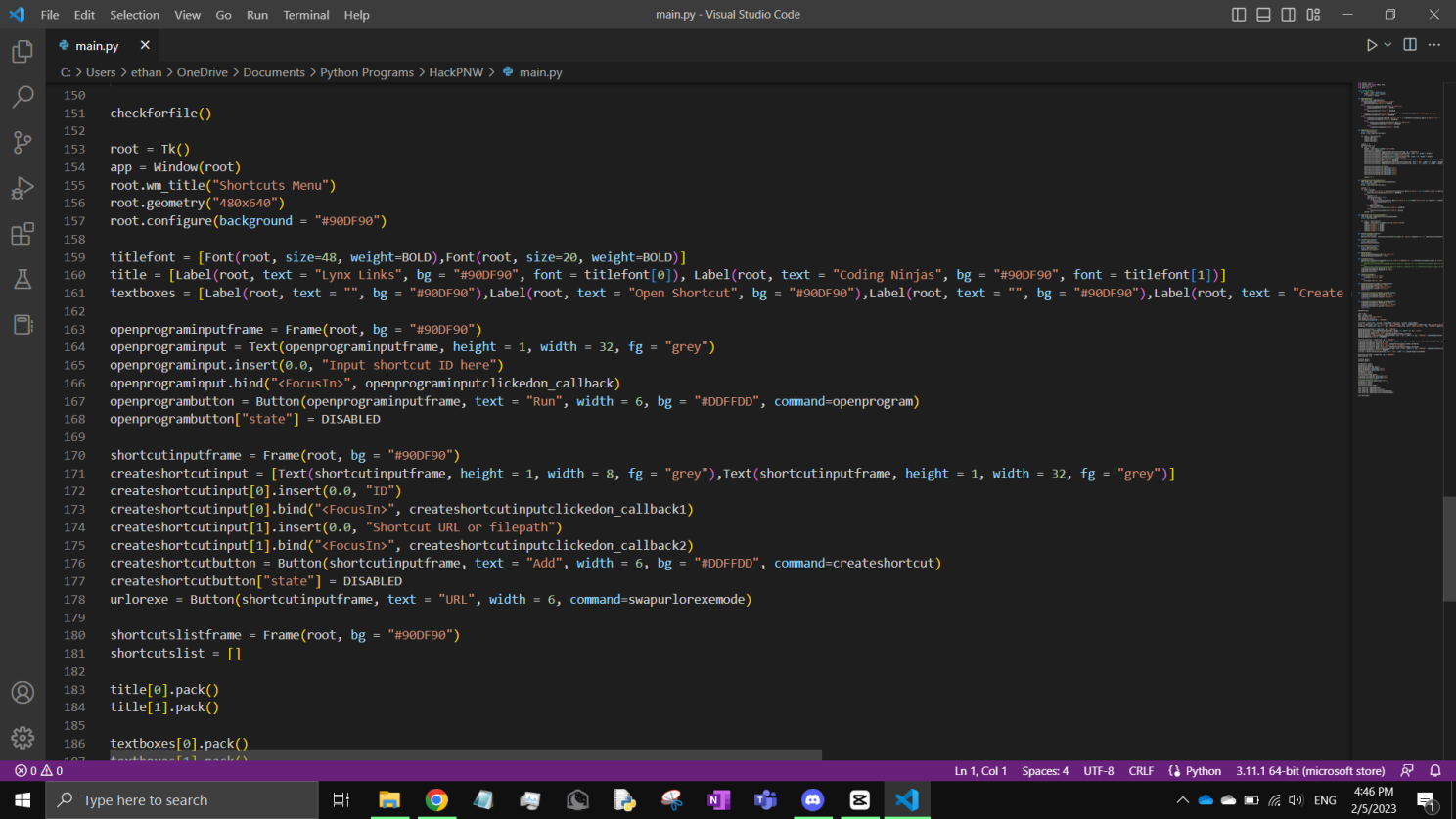This screenshot has height=819, width=1456.
Task: Open Manage gear settings icon
Action: 23,738
